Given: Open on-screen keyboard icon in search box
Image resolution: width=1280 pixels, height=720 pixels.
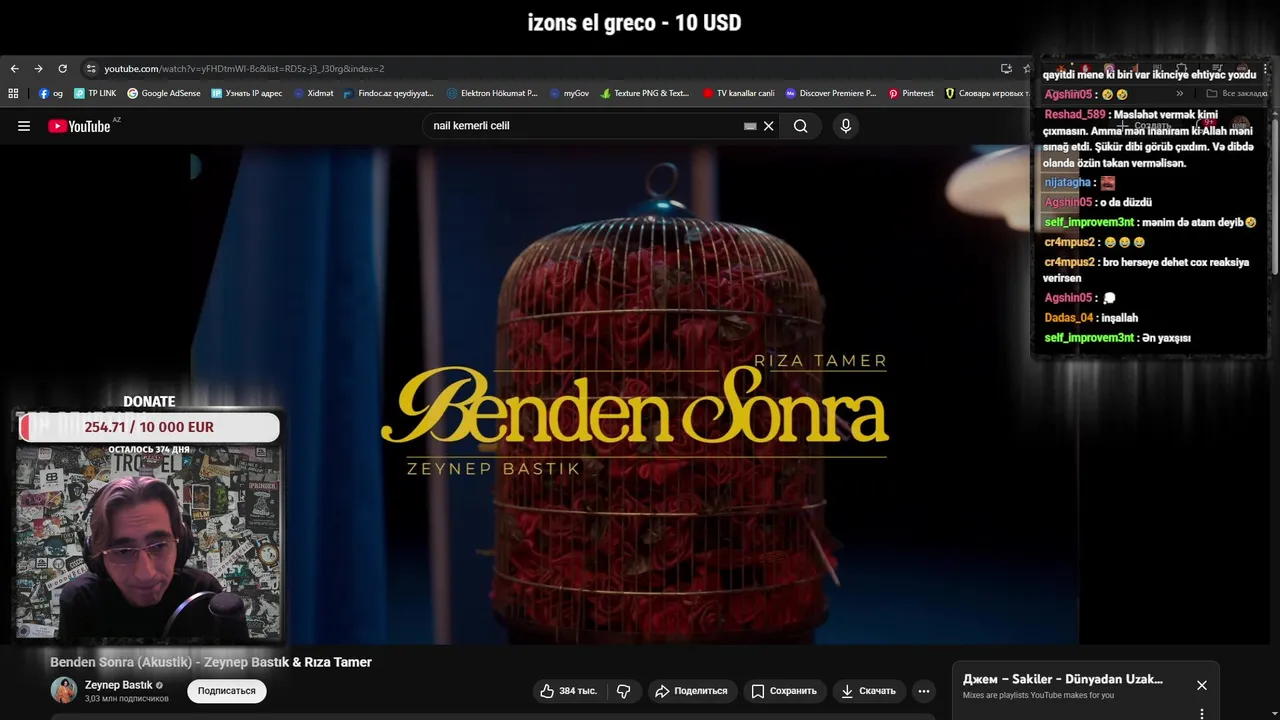Looking at the screenshot, I should (x=750, y=126).
